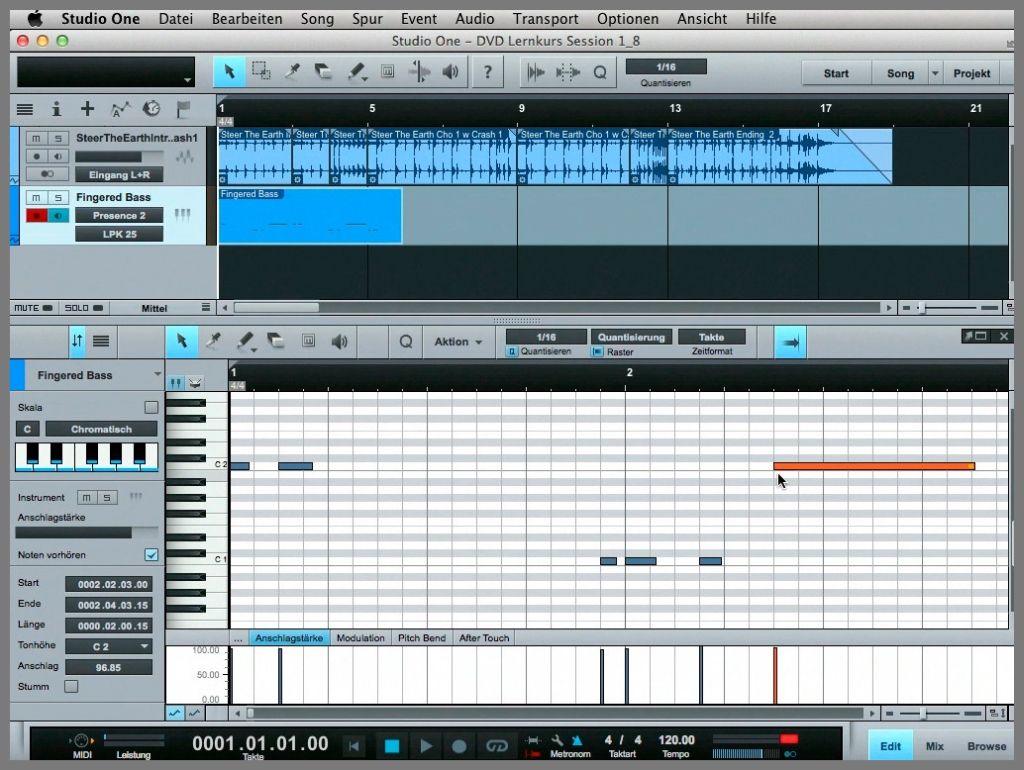The width and height of the screenshot is (1024, 770).
Task: Show automation with the curve icon
Action: [x=120, y=109]
